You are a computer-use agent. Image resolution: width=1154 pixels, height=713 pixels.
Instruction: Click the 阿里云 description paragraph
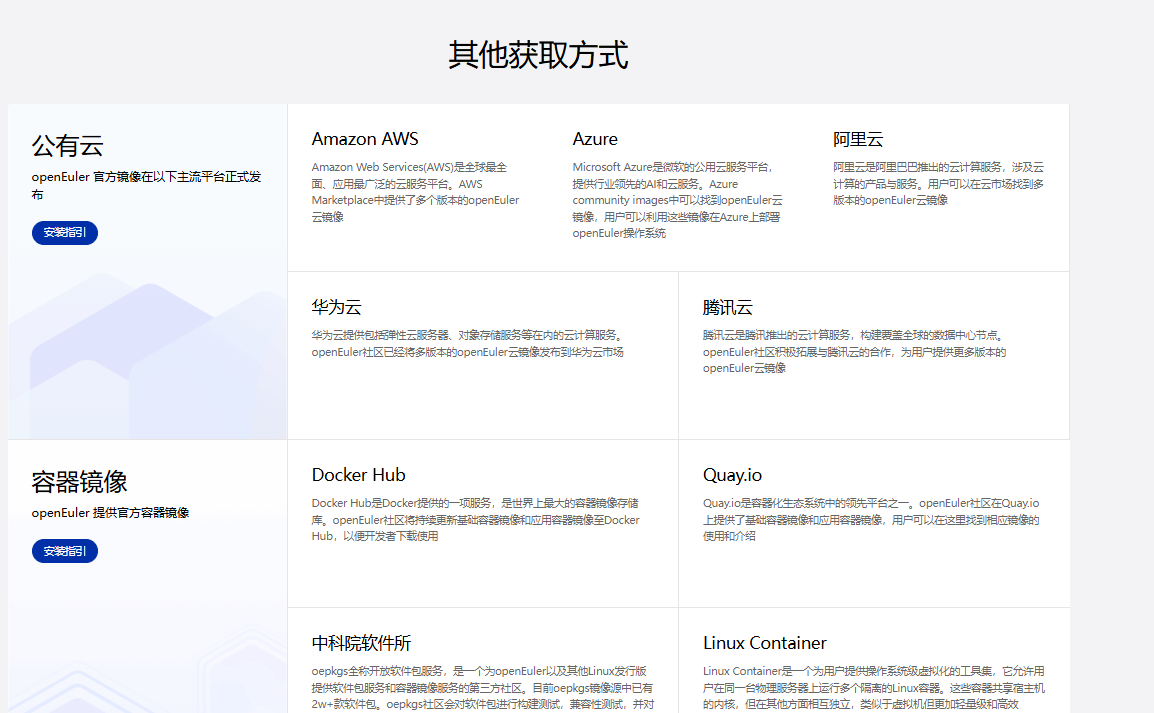938,184
